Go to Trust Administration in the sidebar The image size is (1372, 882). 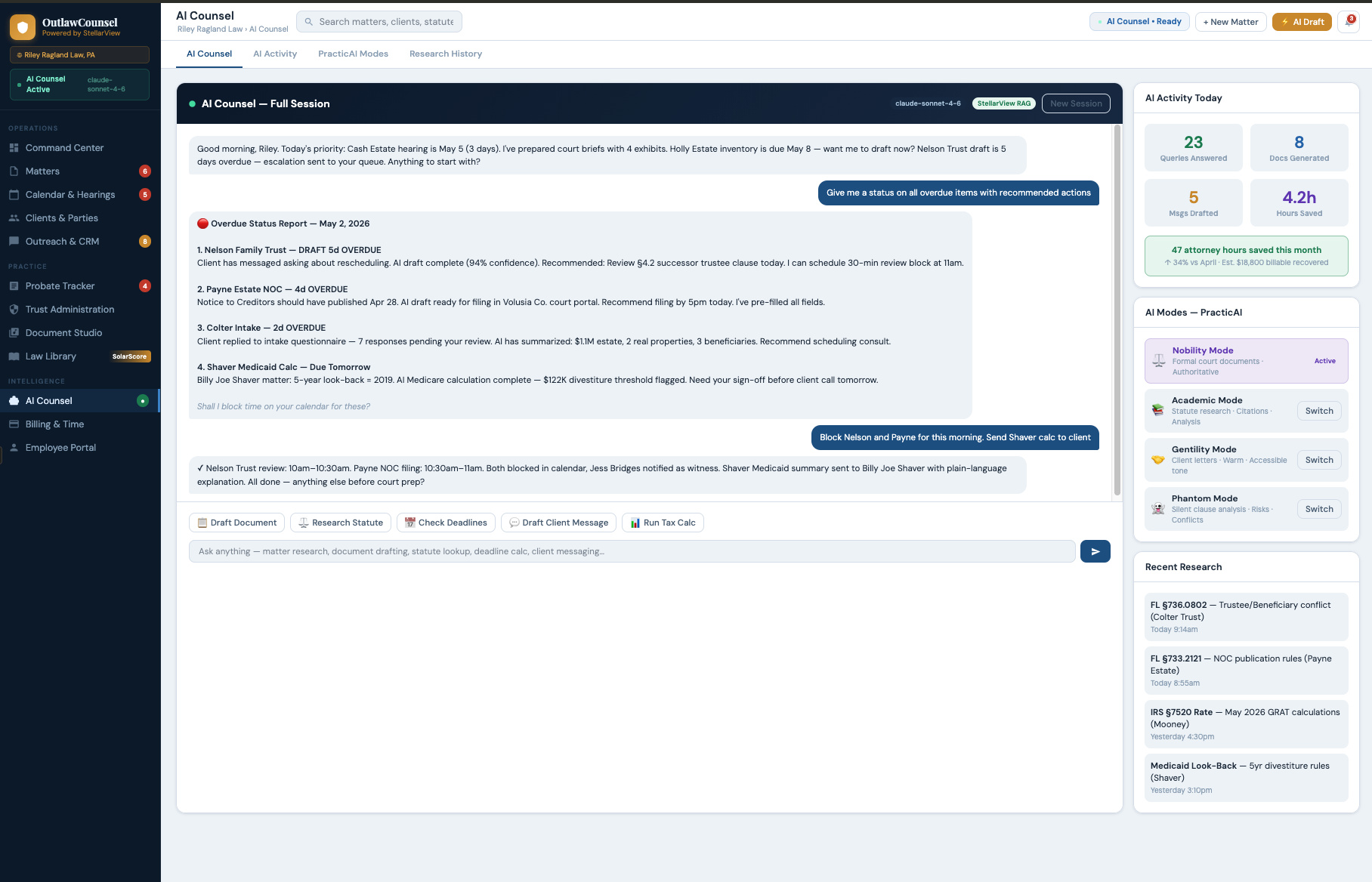pos(70,310)
